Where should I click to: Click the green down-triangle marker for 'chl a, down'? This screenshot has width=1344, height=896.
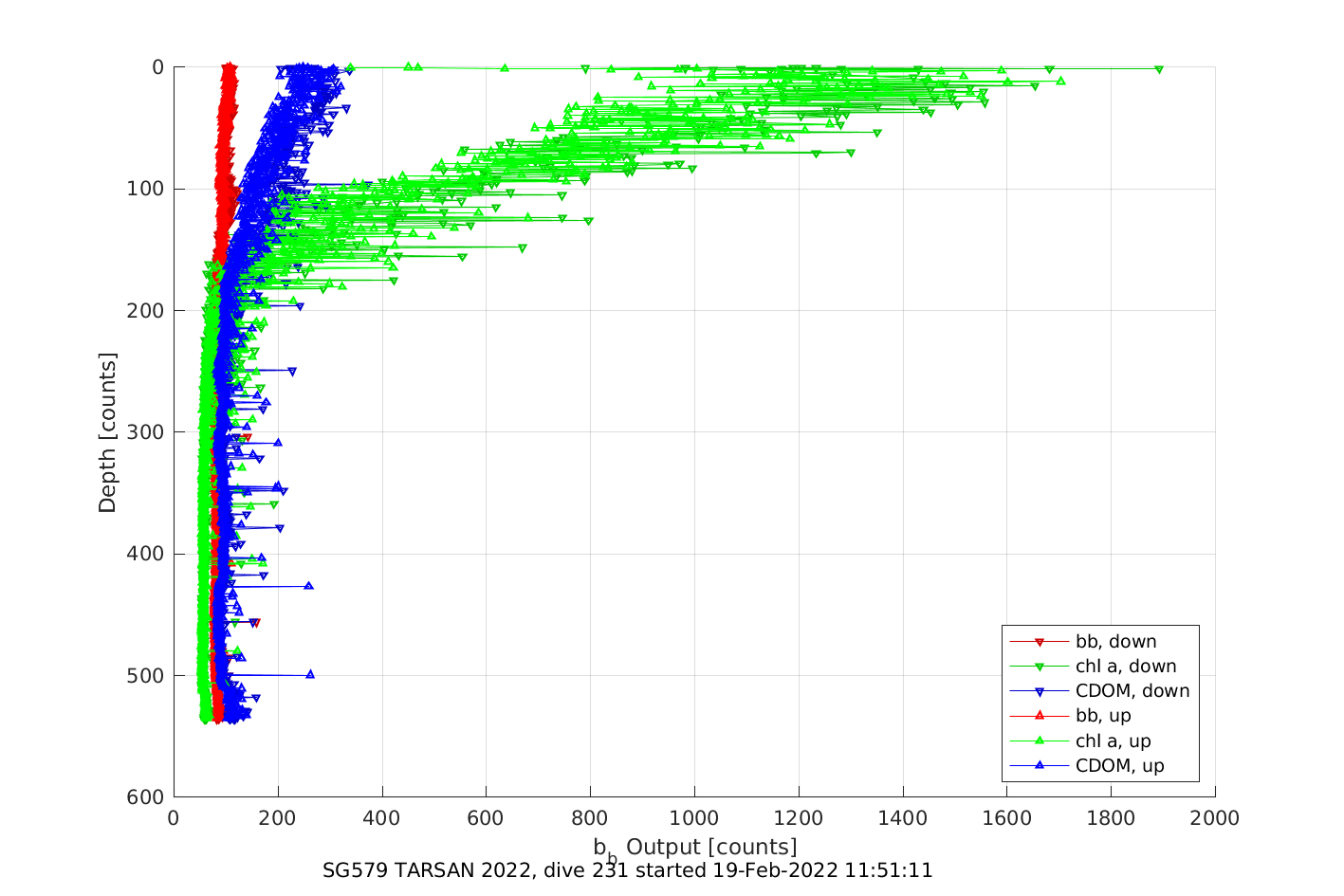pyautogui.click(x=1040, y=667)
